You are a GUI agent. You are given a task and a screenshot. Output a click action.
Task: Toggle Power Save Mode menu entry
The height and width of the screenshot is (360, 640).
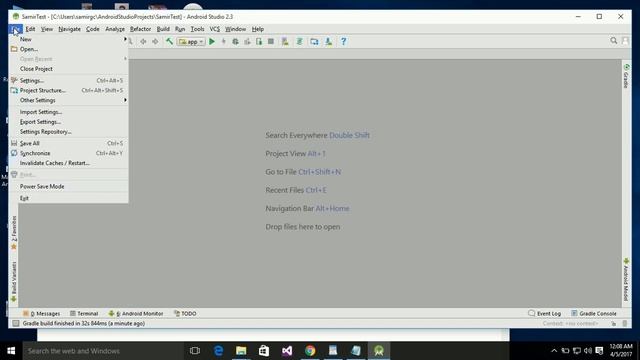[69, 186]
